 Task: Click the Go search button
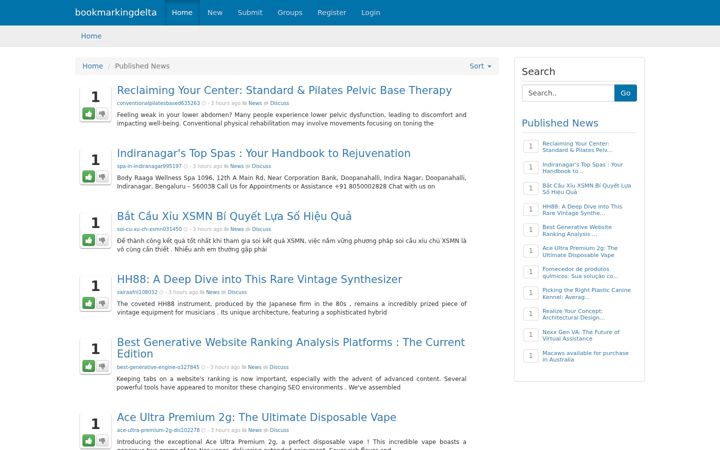(x=625, y=93)
